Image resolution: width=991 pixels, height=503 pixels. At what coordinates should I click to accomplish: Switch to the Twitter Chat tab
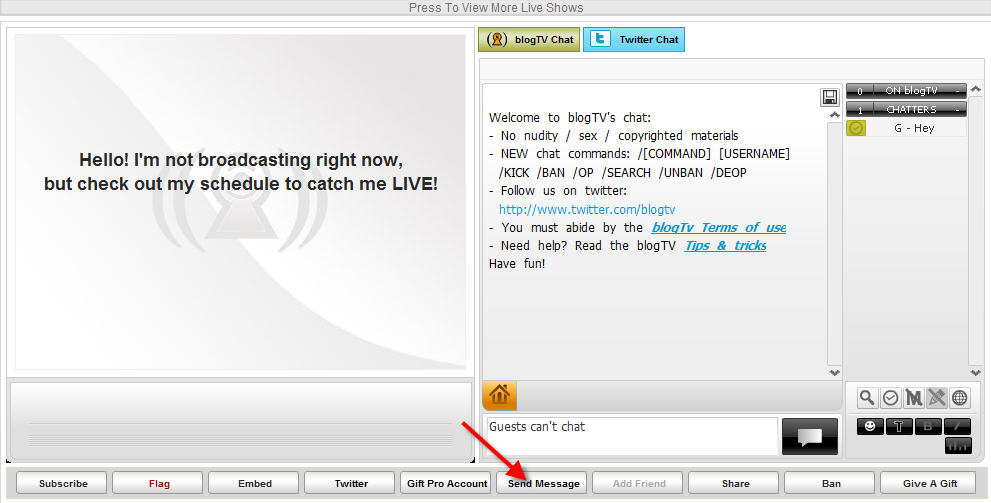(x=634, y=40)
